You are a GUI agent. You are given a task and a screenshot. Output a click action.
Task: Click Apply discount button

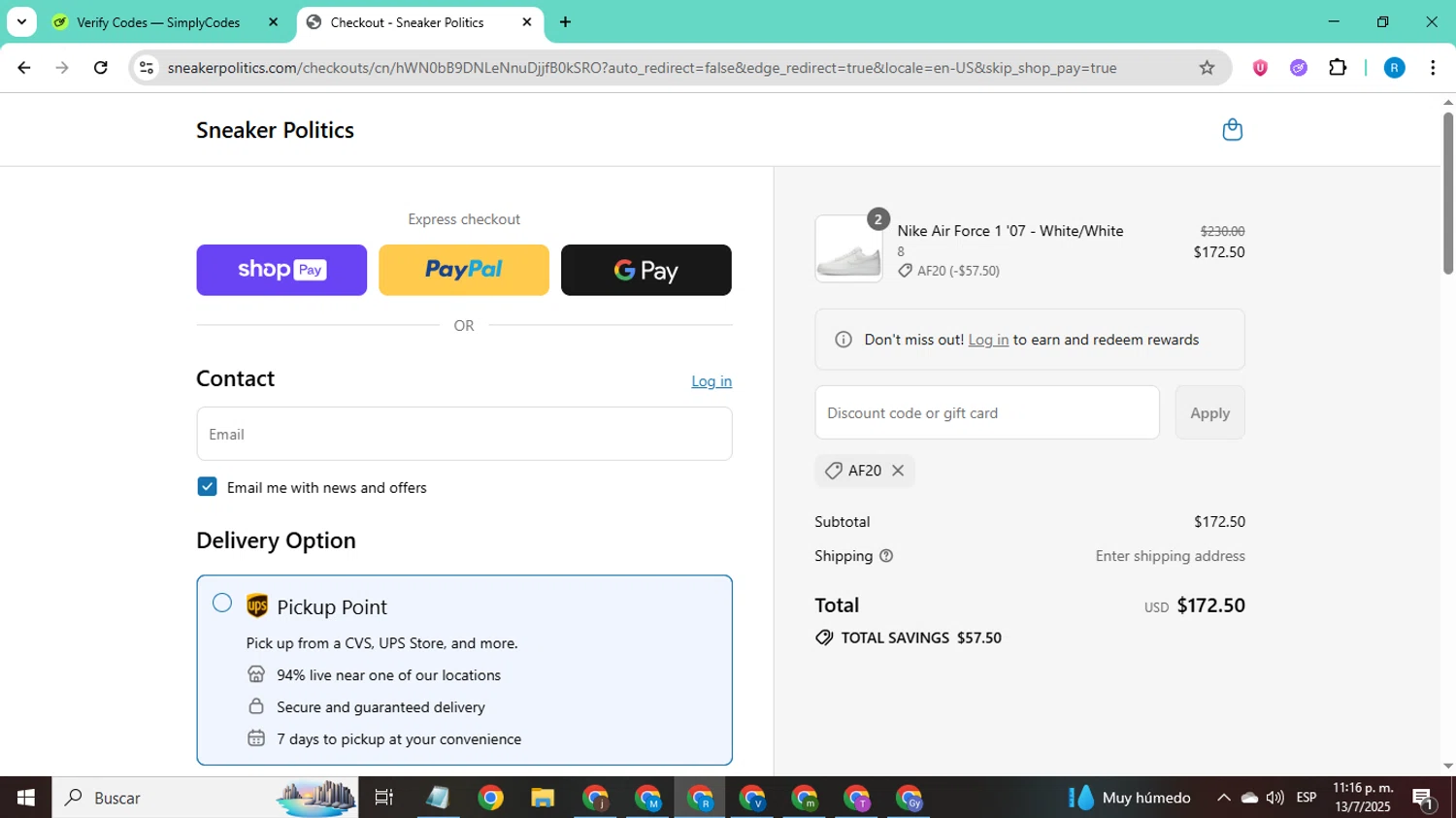coord(1209,412)
